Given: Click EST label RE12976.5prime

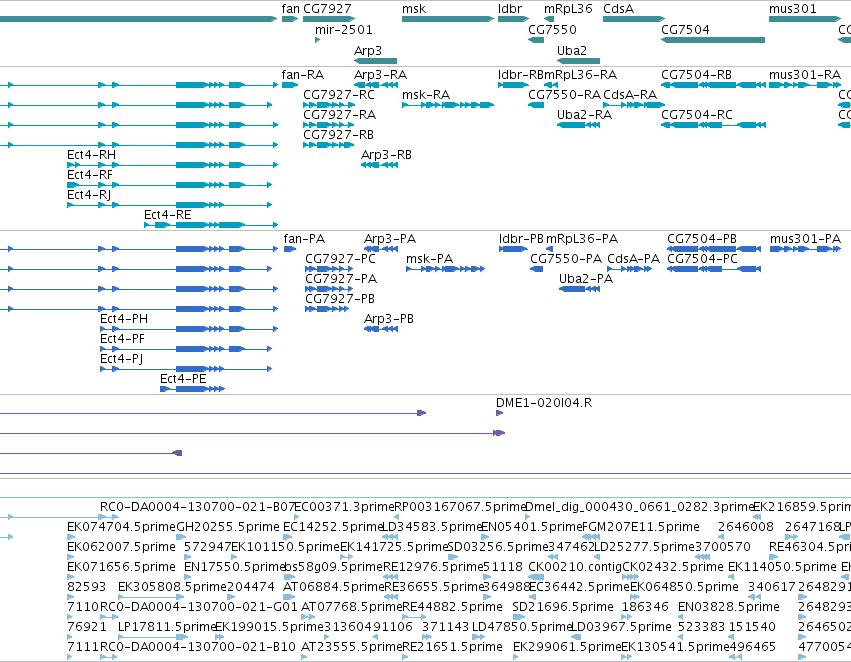Looking at the screenshot, I should 433,566.
